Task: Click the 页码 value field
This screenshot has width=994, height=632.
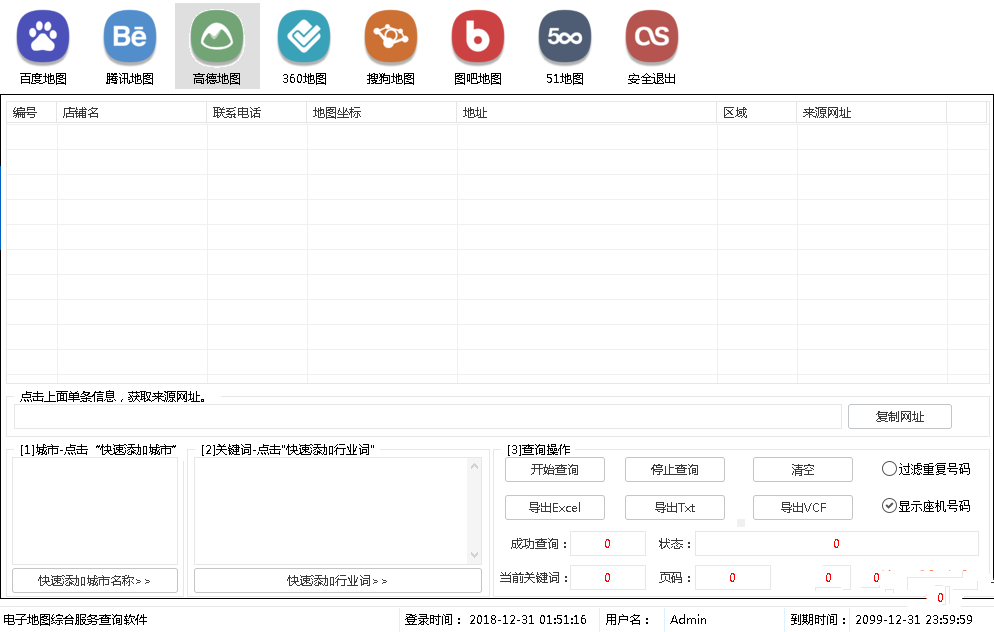Action: (x=732, y=578)
